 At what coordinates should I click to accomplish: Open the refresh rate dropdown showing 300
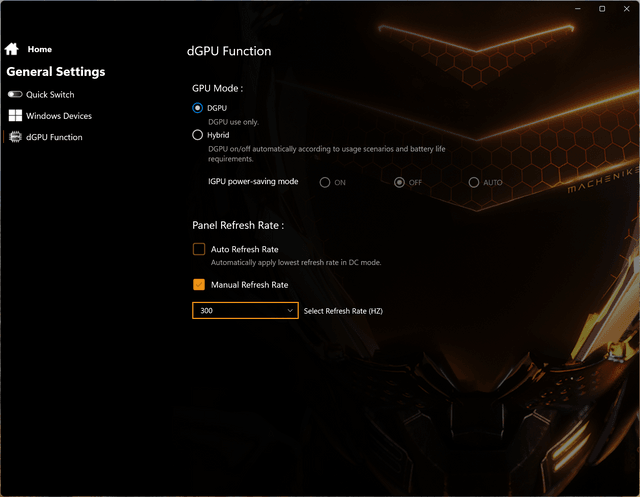[x=245, y=311]
